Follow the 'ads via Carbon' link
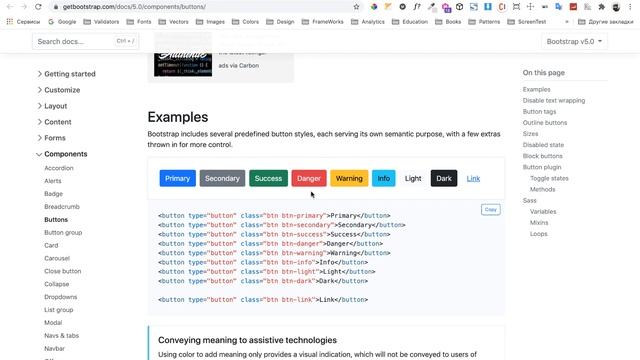 (238, 65)
